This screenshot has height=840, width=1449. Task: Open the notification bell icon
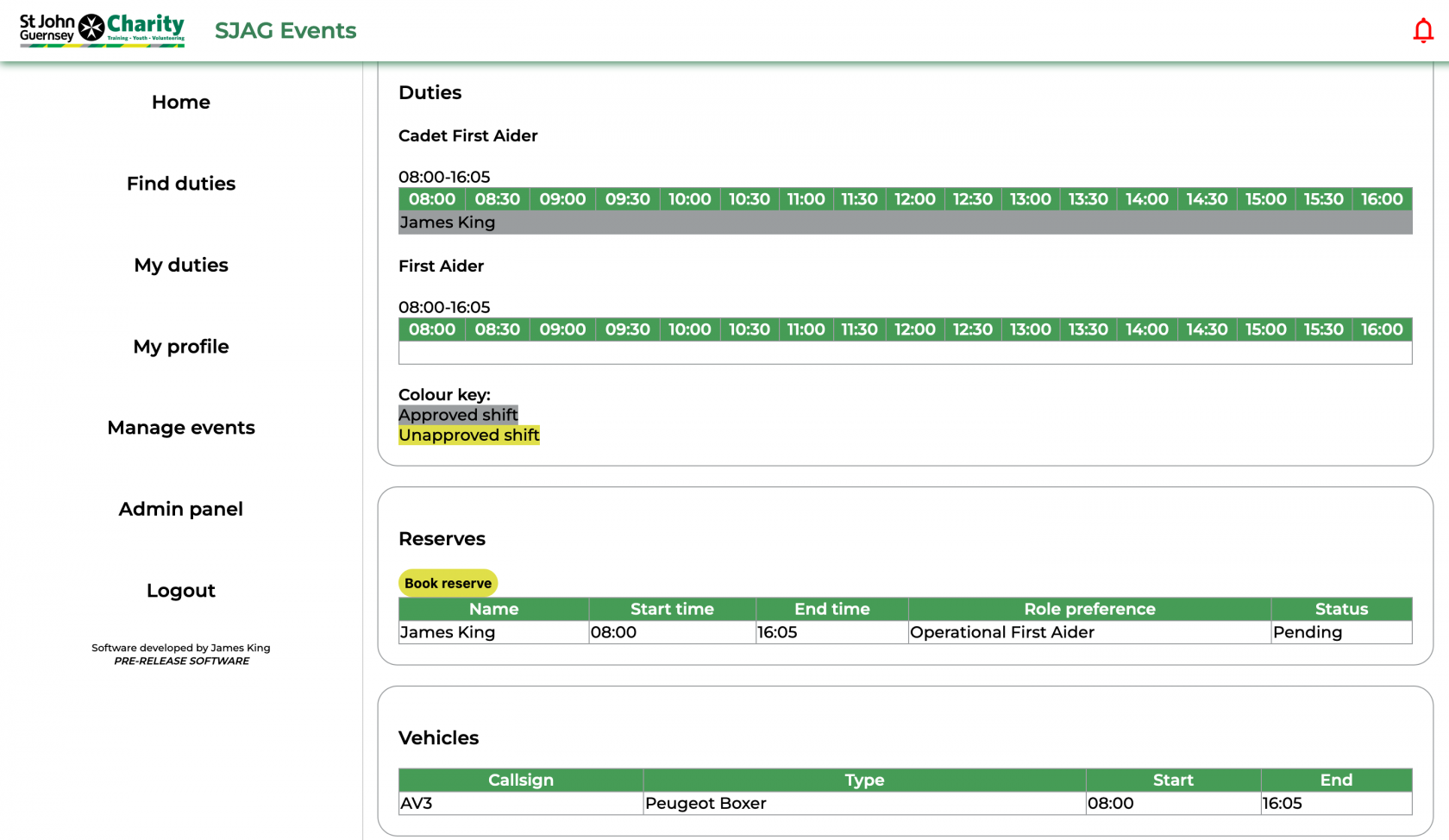pos(1422,29)
